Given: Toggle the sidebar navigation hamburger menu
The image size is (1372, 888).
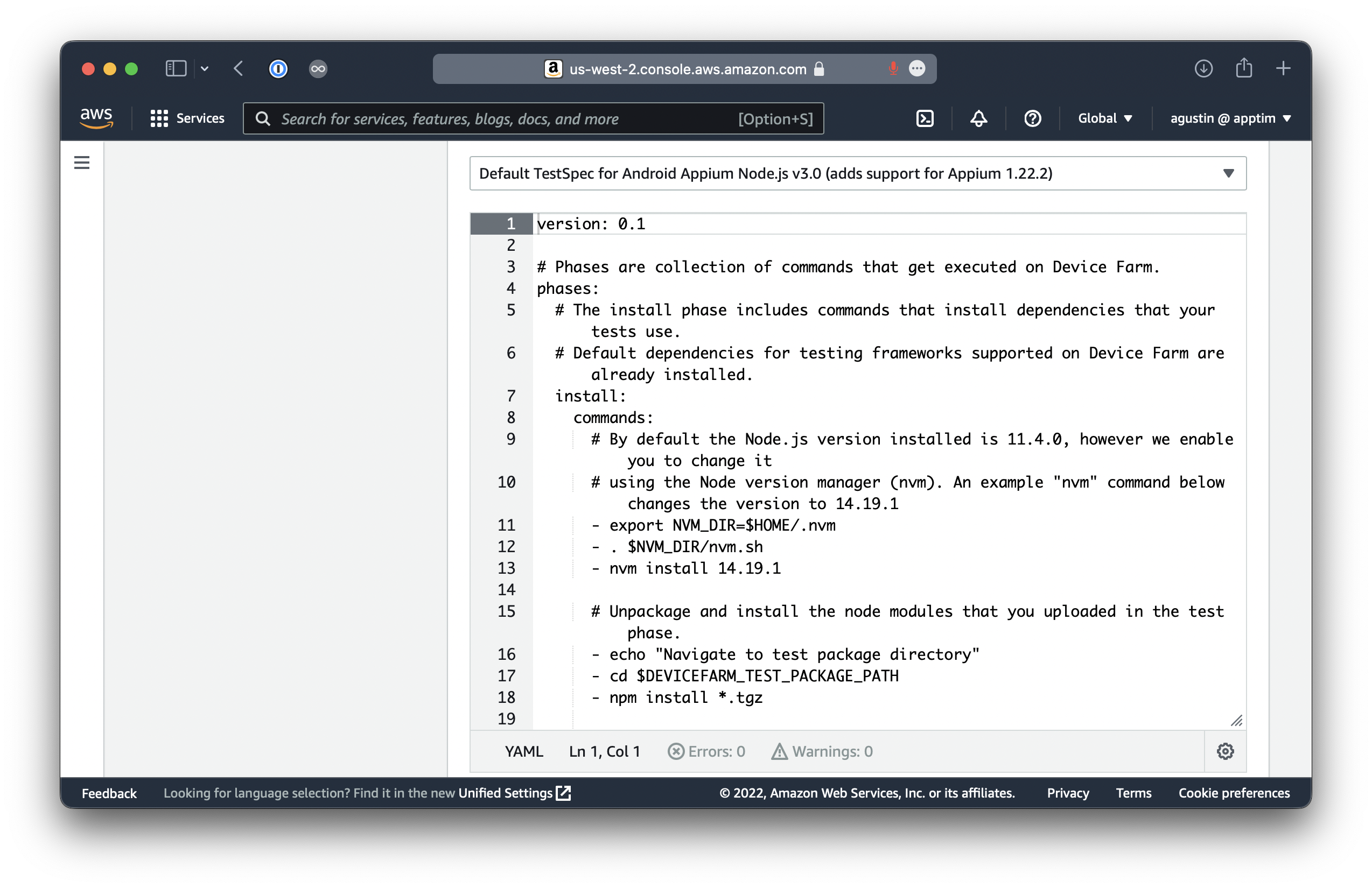Looking at the screenshot, I should pos(83,164).
